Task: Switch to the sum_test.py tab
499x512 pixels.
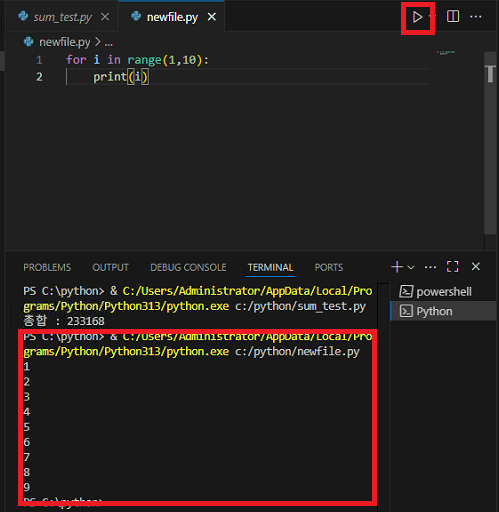Action: (62, 17)
